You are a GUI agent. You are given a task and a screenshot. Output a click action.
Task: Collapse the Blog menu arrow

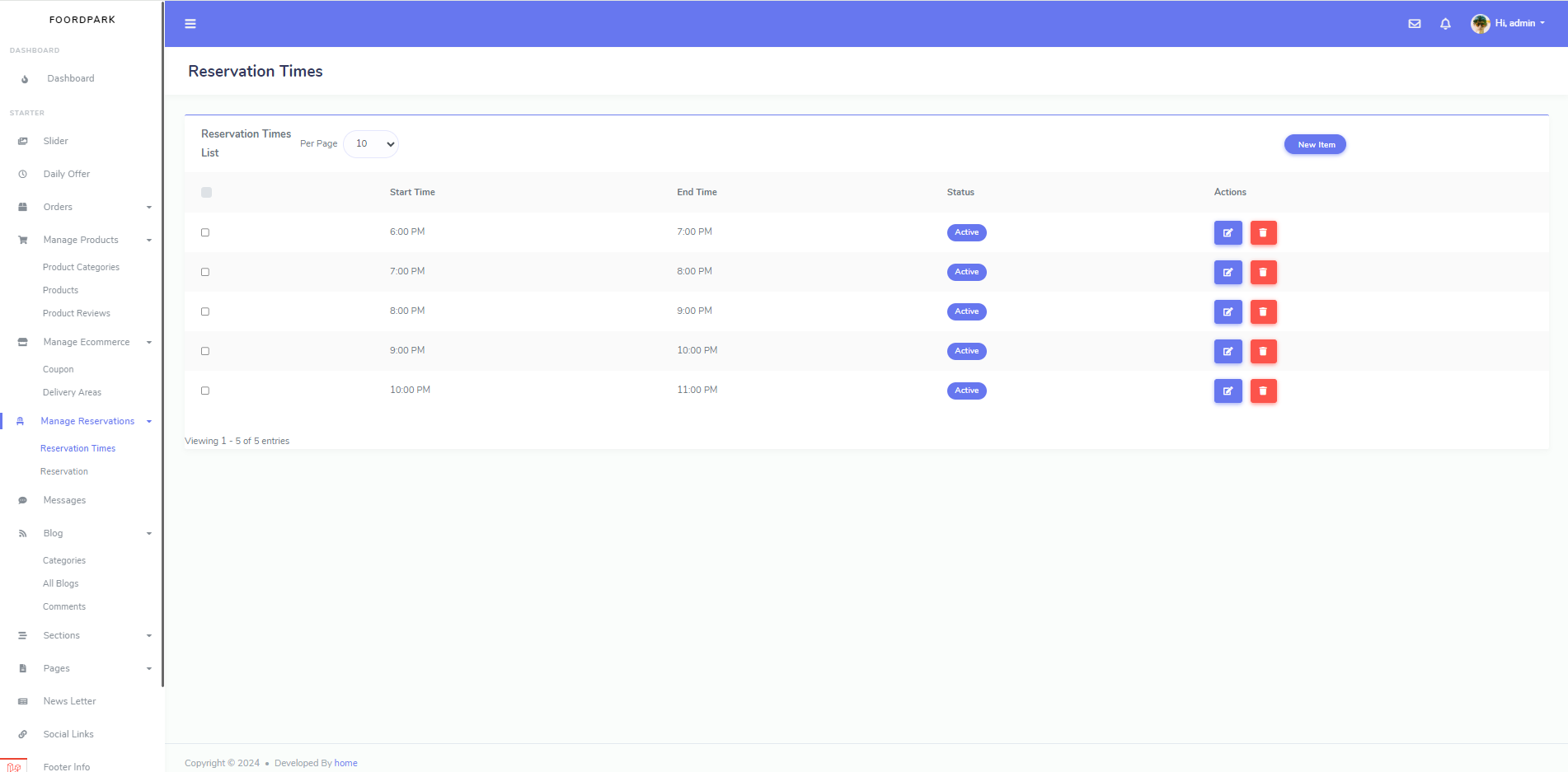tap(149, 534)
